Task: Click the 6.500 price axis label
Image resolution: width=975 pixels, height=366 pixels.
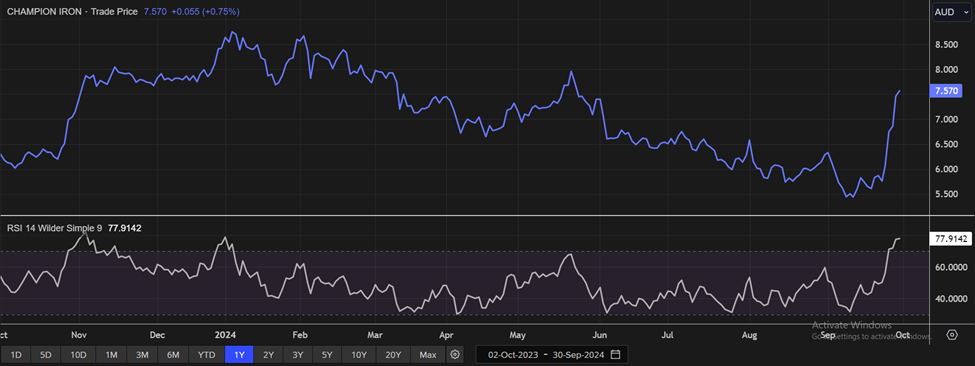Action: (945, 144)
